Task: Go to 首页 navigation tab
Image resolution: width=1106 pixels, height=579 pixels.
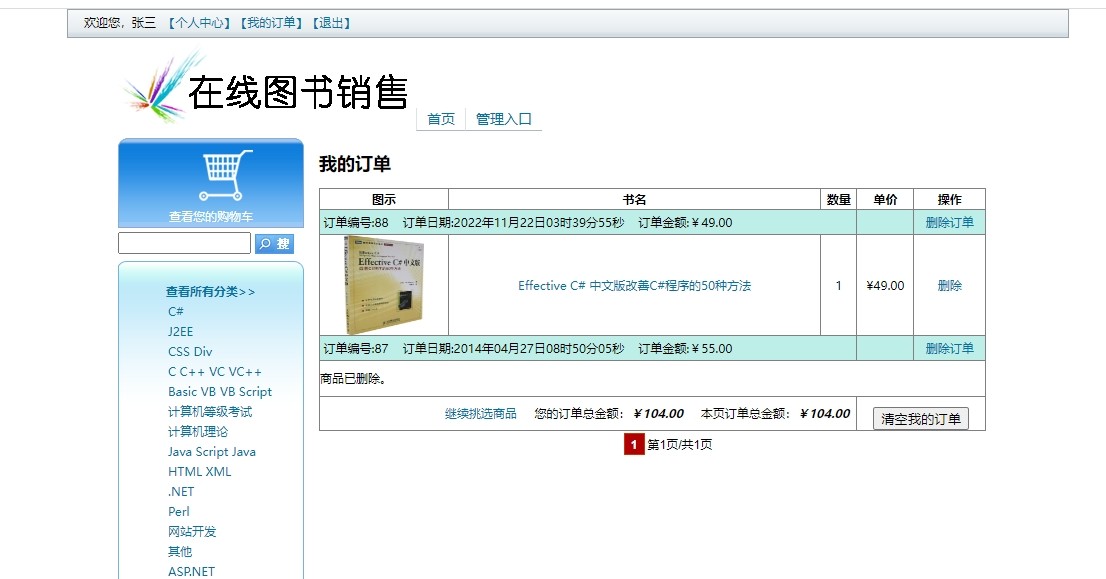Action: click(x=441, y=119)
